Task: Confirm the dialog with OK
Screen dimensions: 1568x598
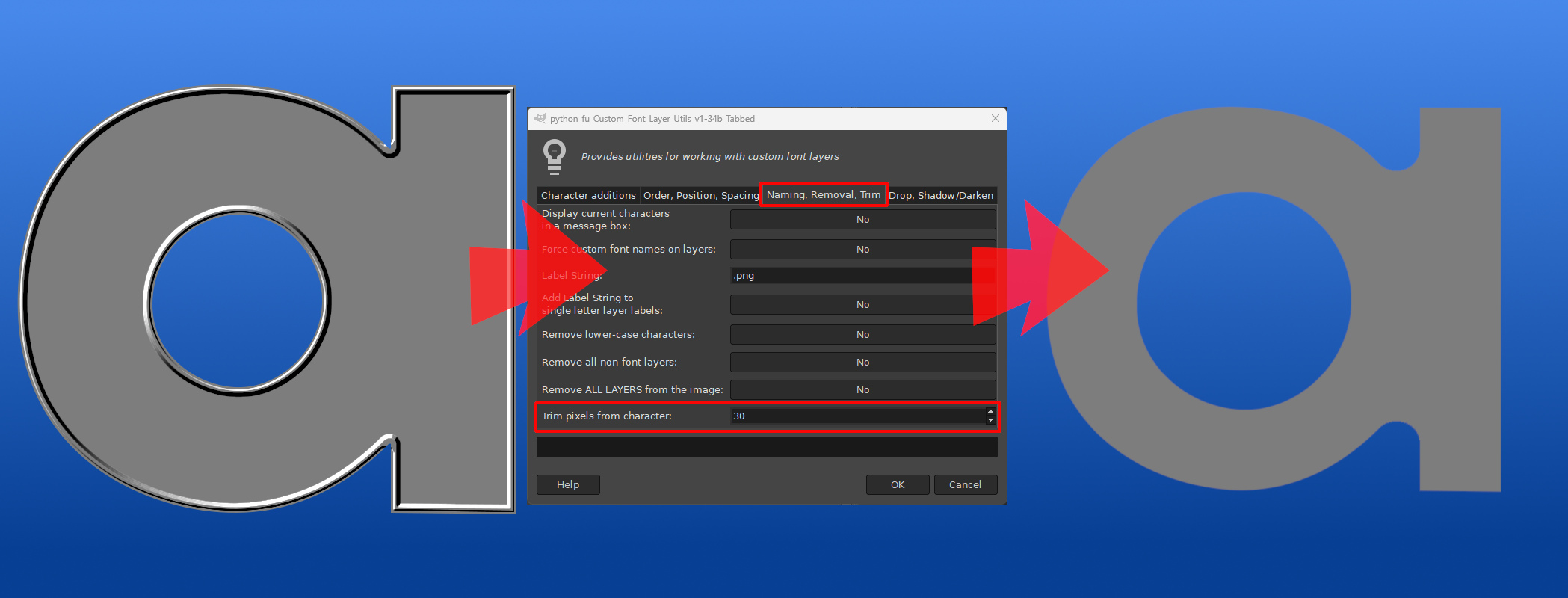Action: pos(898,484)
